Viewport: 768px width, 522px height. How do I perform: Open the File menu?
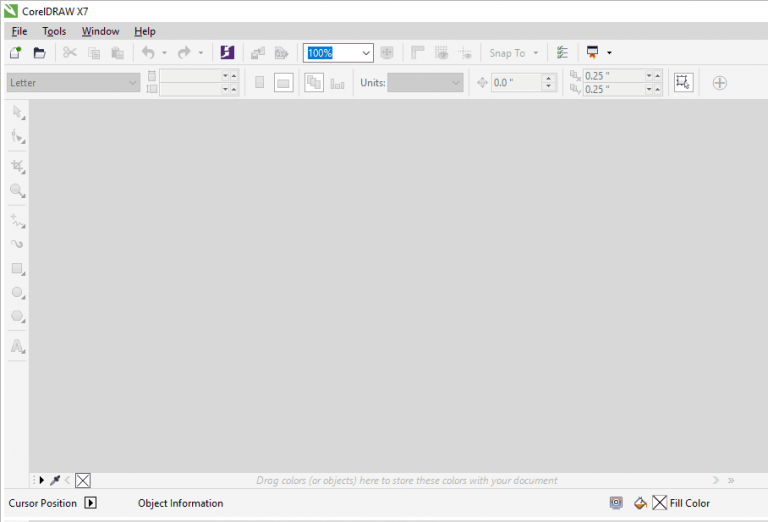coord(19,31)
